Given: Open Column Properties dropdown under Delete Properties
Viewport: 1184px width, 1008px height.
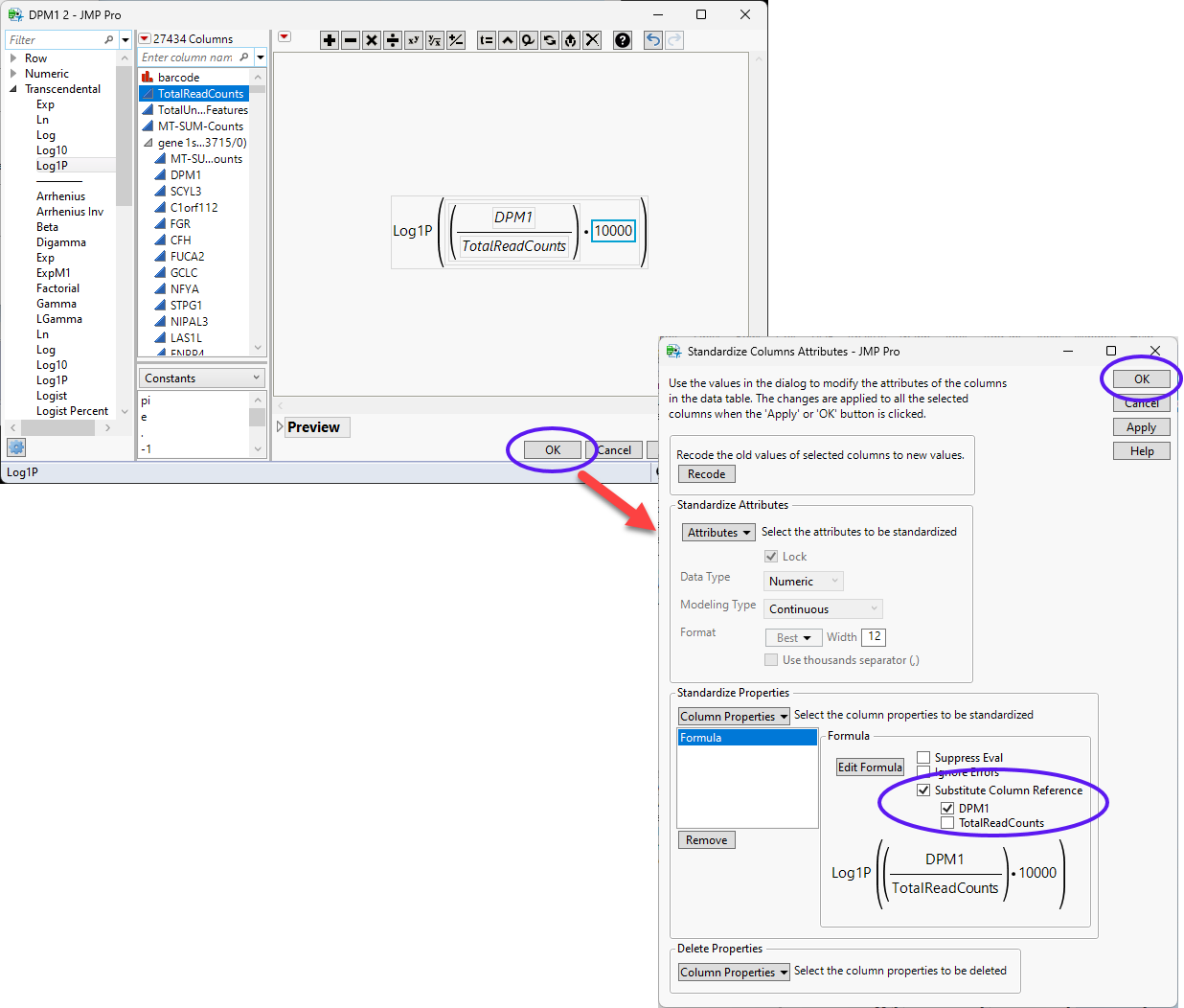Looking at the screenshot, I should (x=734, y=973).
